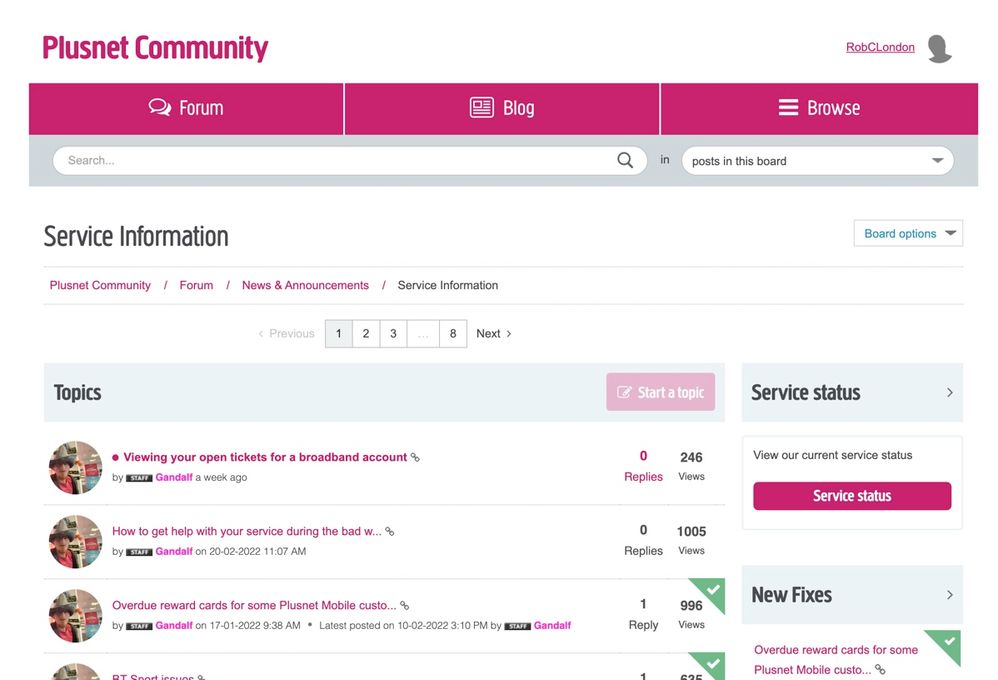Click the edit pencil icon in Start a topic
Viewport: 998px width, 680px height.
tap(624, 392)
